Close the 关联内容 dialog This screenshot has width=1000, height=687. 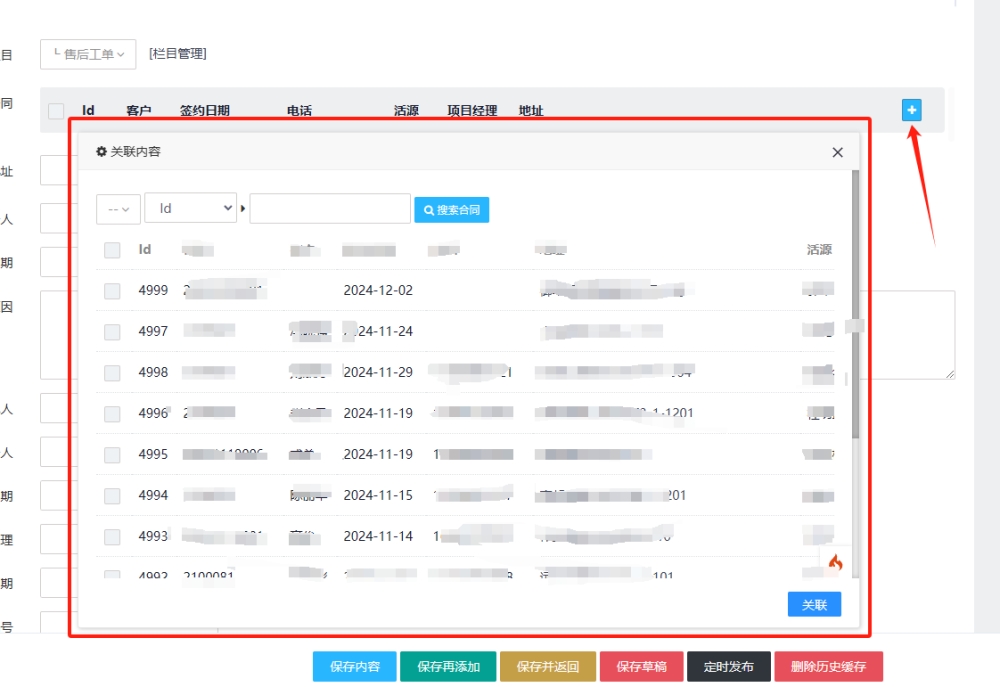pos(837,152)
